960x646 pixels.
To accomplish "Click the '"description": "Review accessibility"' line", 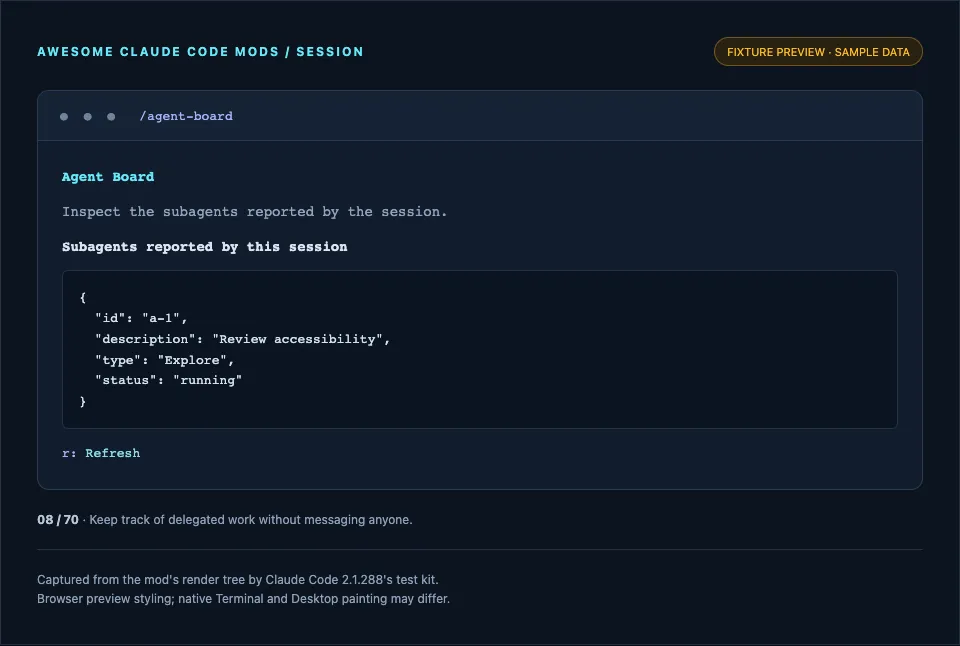I will pyautogui.click(x=242, y=339).
